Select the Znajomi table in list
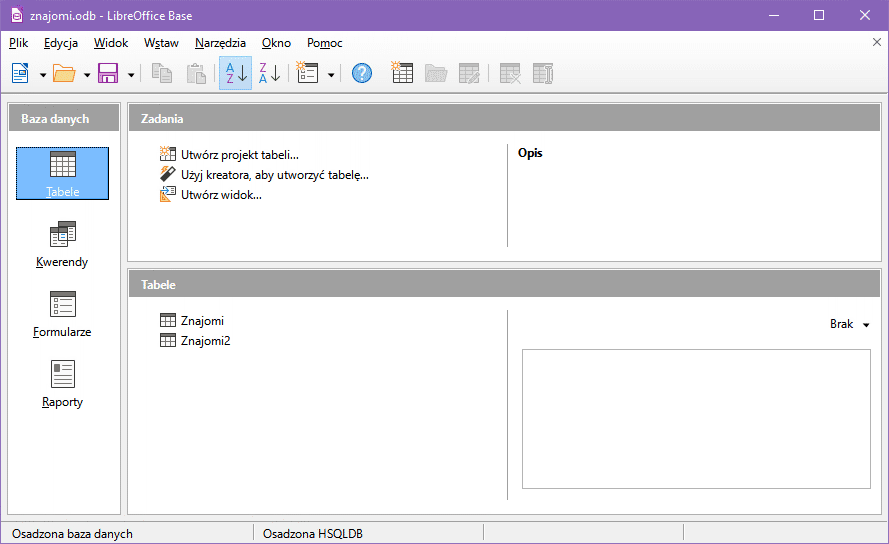Image resolution: width=889 pixels, height=544 pixels. [x=202, y=321]
